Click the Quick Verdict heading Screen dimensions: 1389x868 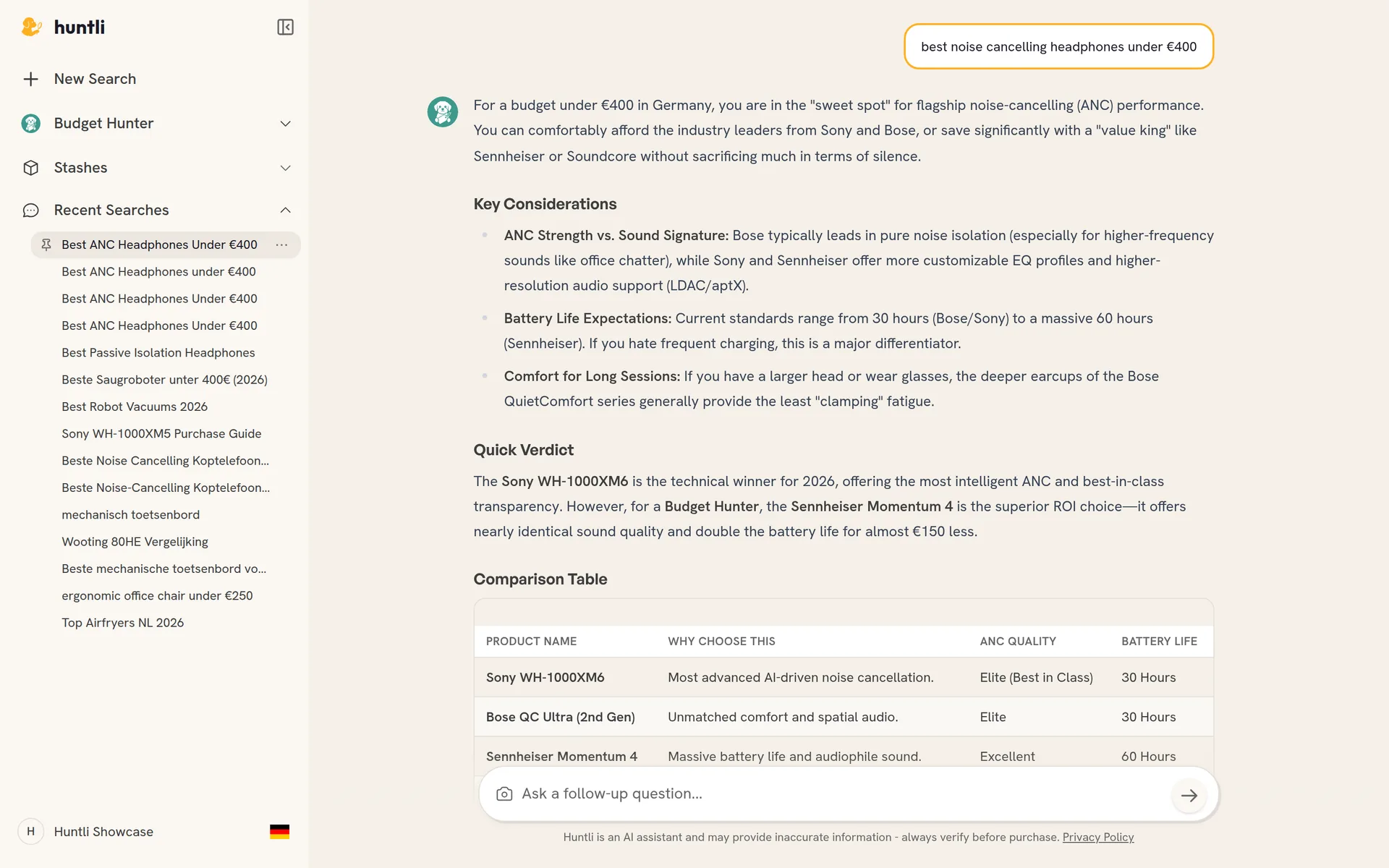coord(523,450)
